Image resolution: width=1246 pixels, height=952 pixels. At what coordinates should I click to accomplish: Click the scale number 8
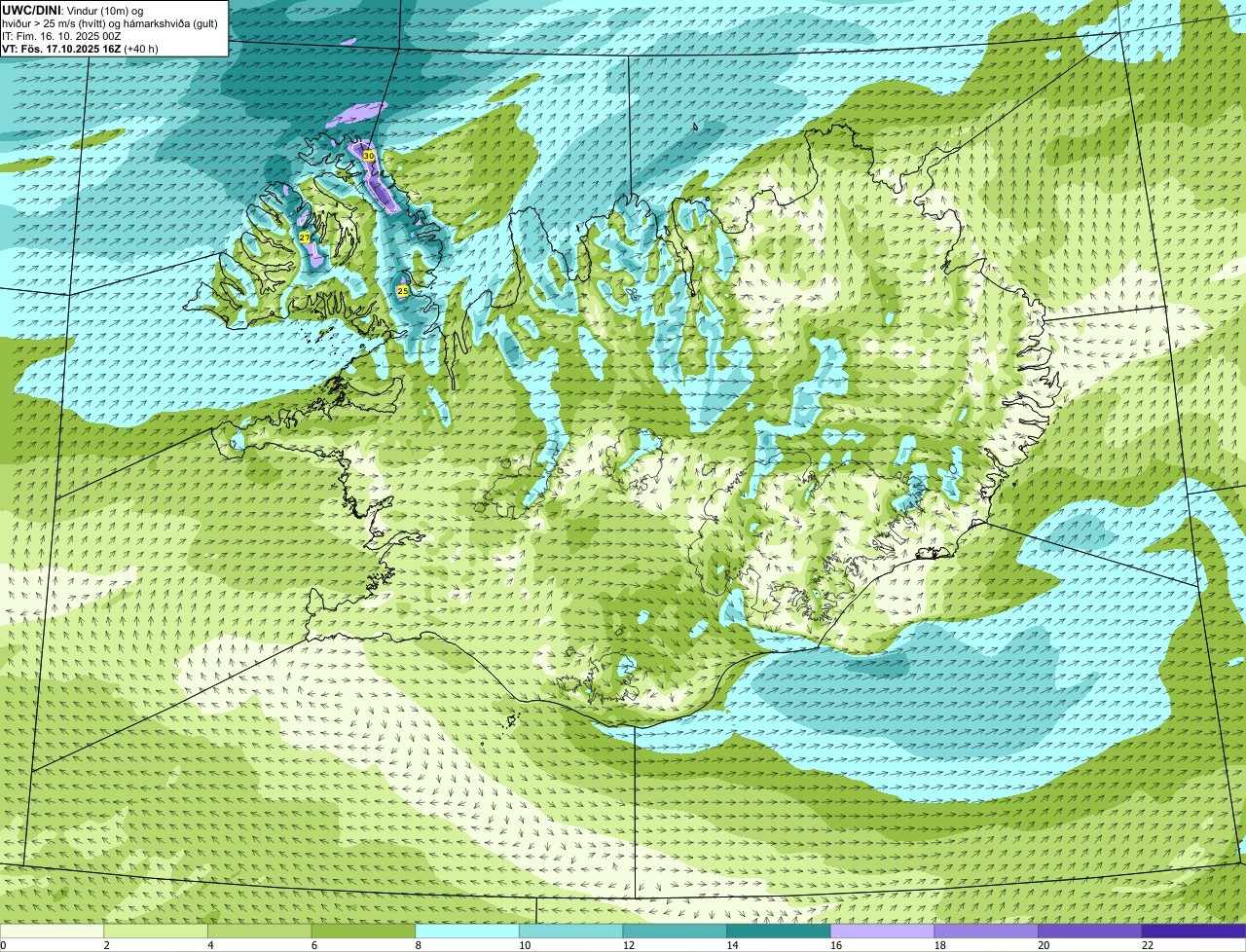pyautogui.click(x=417, y=945)
